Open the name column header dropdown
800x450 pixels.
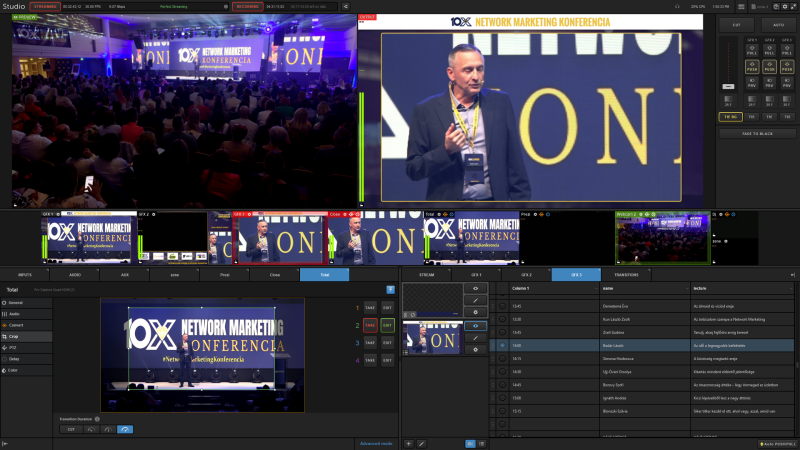[x=687, y=288]
